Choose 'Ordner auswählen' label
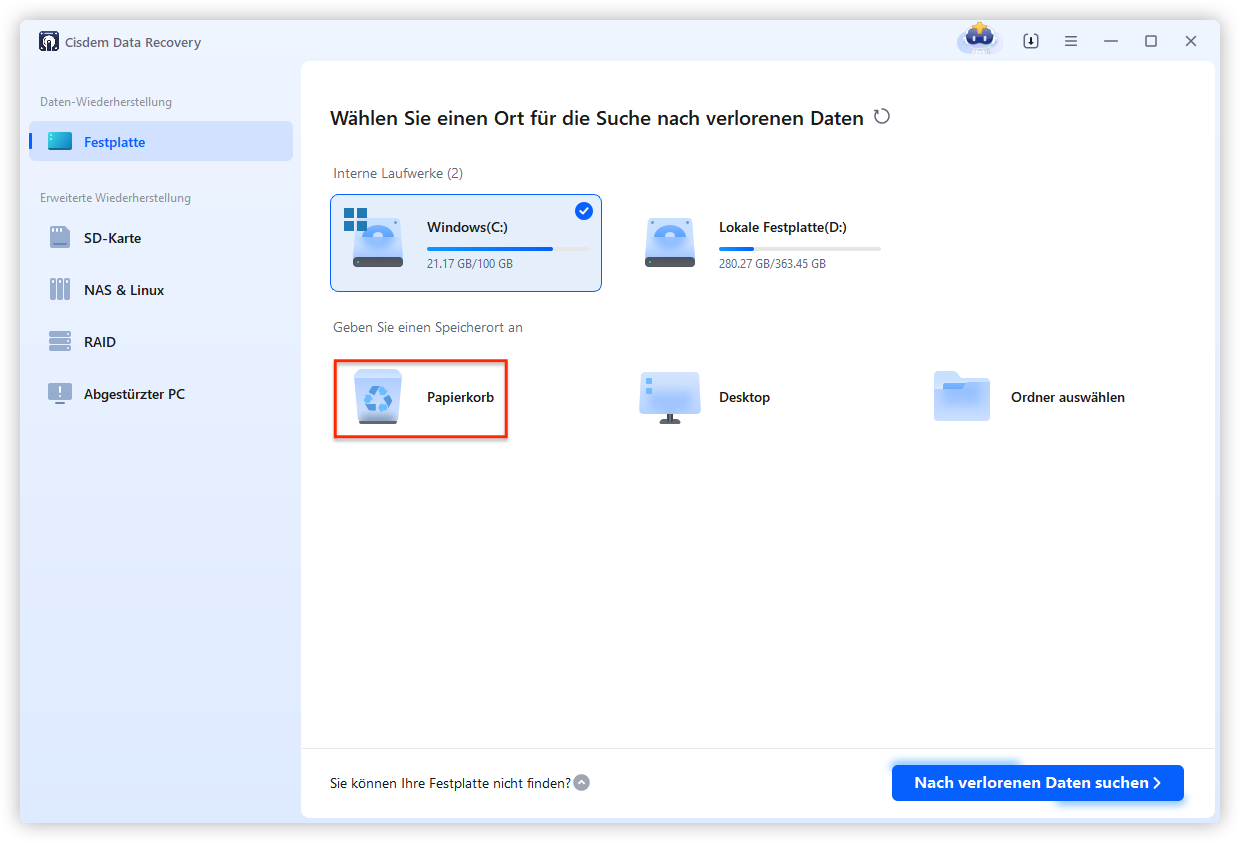The height and width of the screenshot is (843, 1240). click(1068, 397)
